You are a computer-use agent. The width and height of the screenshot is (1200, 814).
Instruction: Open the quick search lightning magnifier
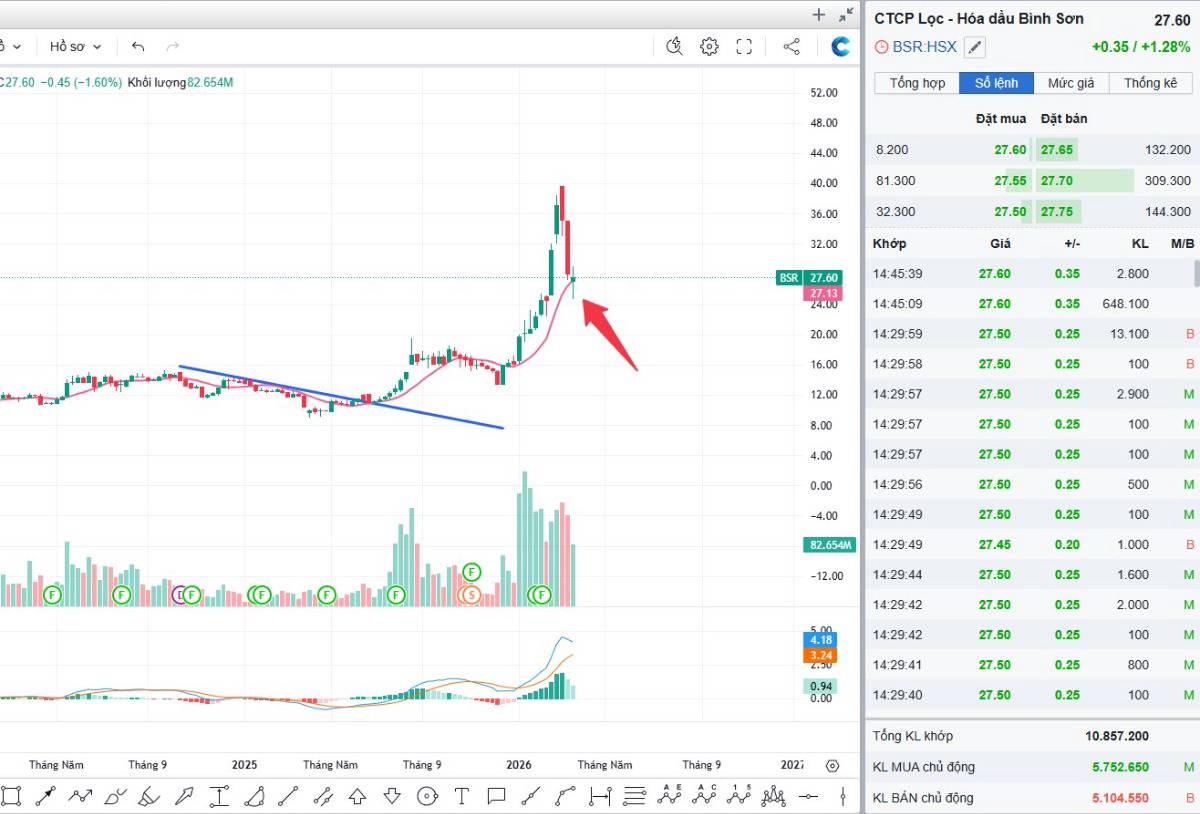[x=674, y=46]
